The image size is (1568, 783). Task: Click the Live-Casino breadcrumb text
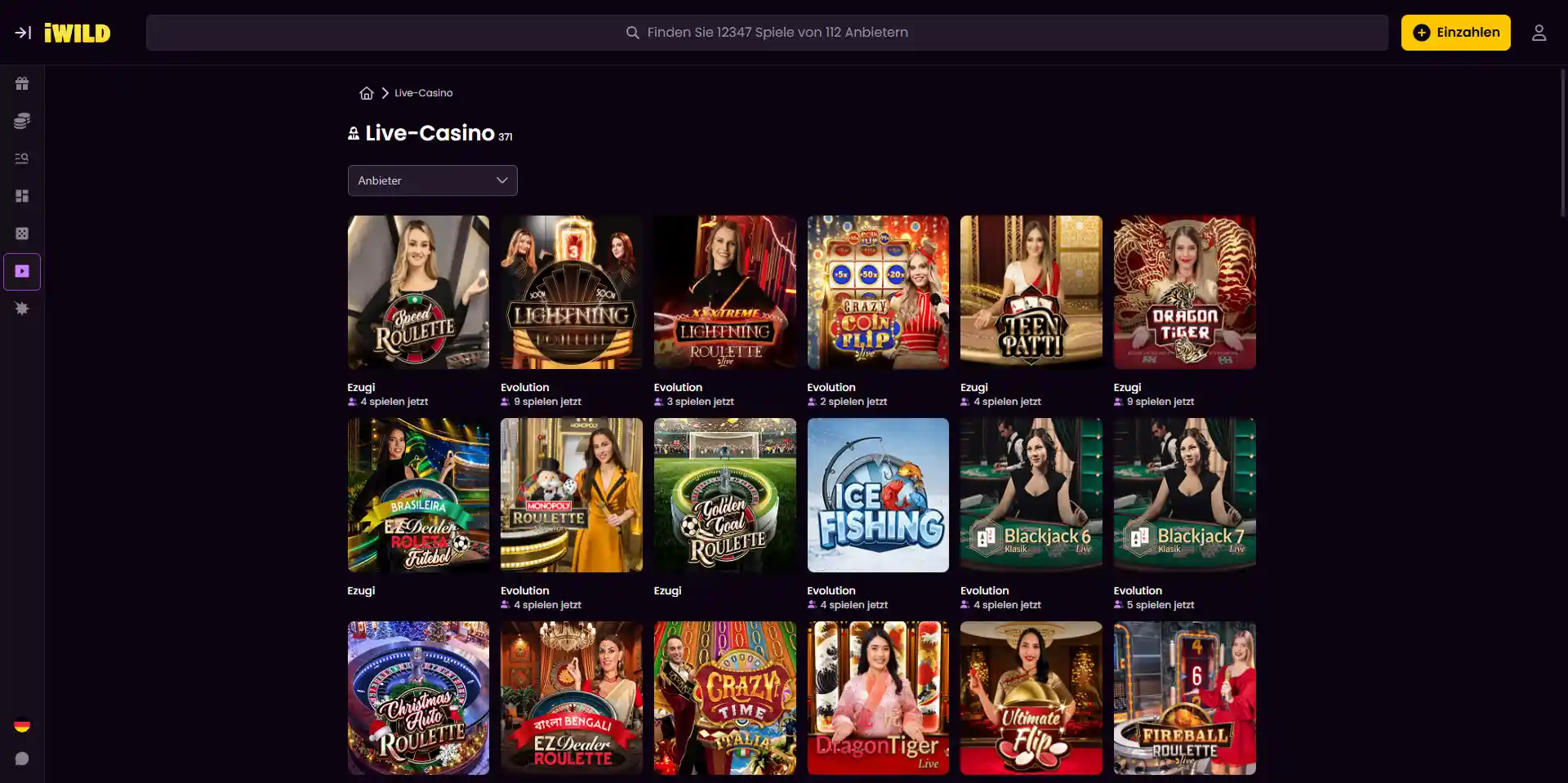point(423,93)
